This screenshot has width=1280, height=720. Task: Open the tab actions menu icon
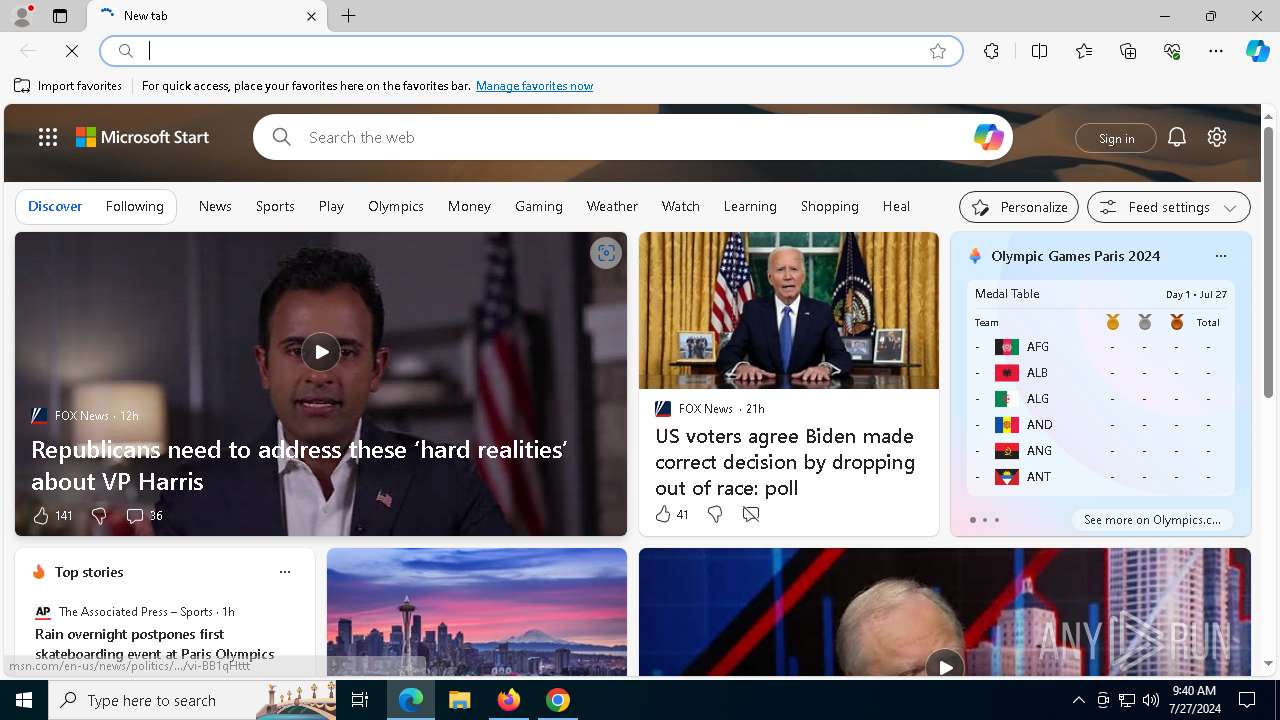pyautogui.click(x=60, y=16)
